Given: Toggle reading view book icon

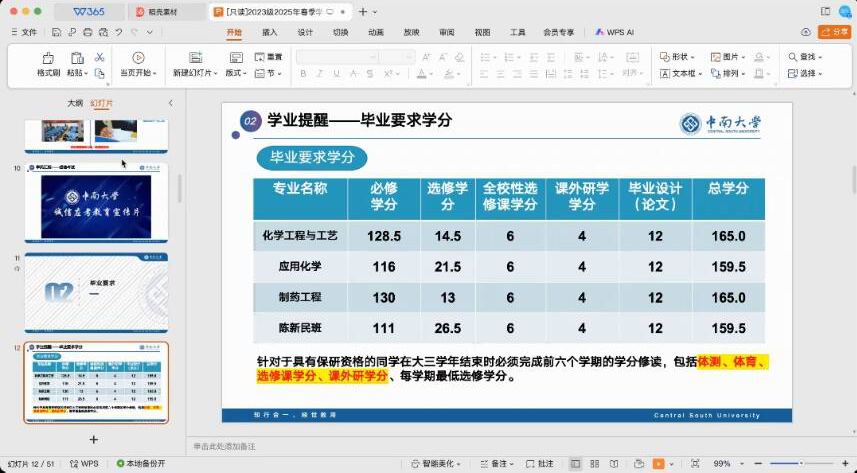Looking at the screenshot, I should [614, 464].
